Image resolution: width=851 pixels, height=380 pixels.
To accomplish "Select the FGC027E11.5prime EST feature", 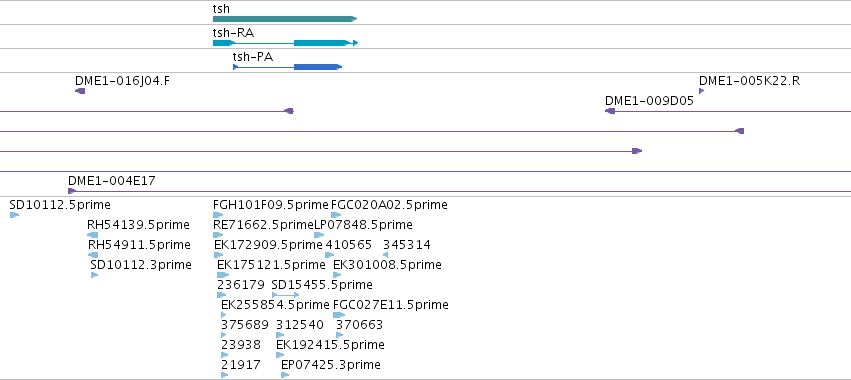I will point(339,315).
